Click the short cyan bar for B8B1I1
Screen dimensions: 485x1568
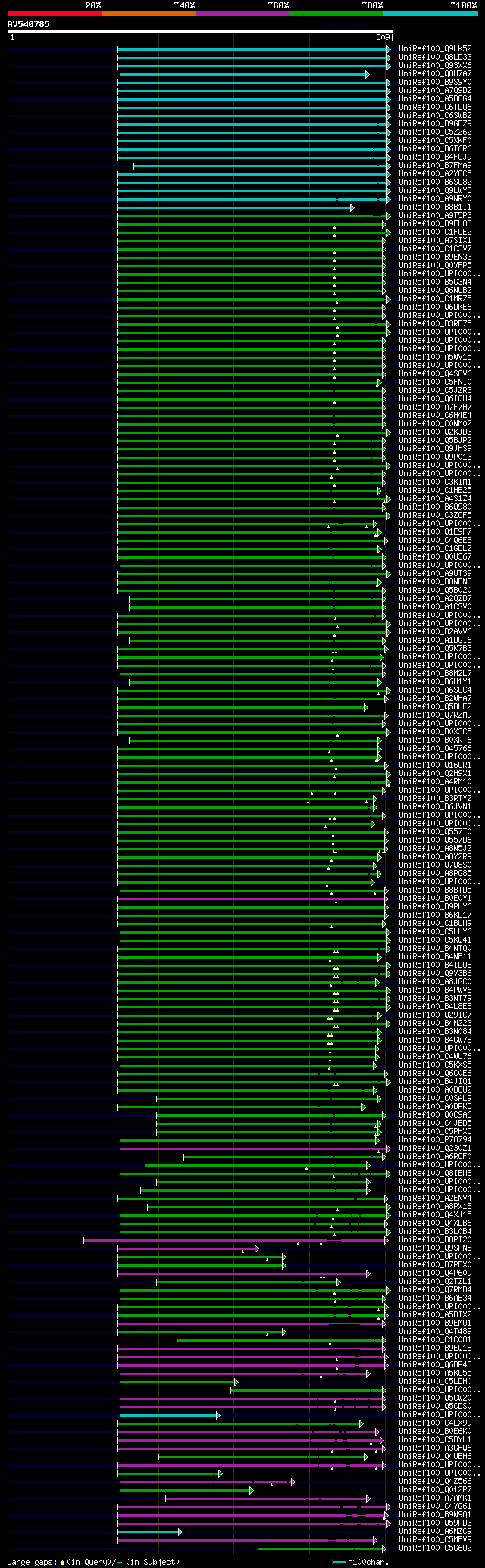(x=233, y=207)
